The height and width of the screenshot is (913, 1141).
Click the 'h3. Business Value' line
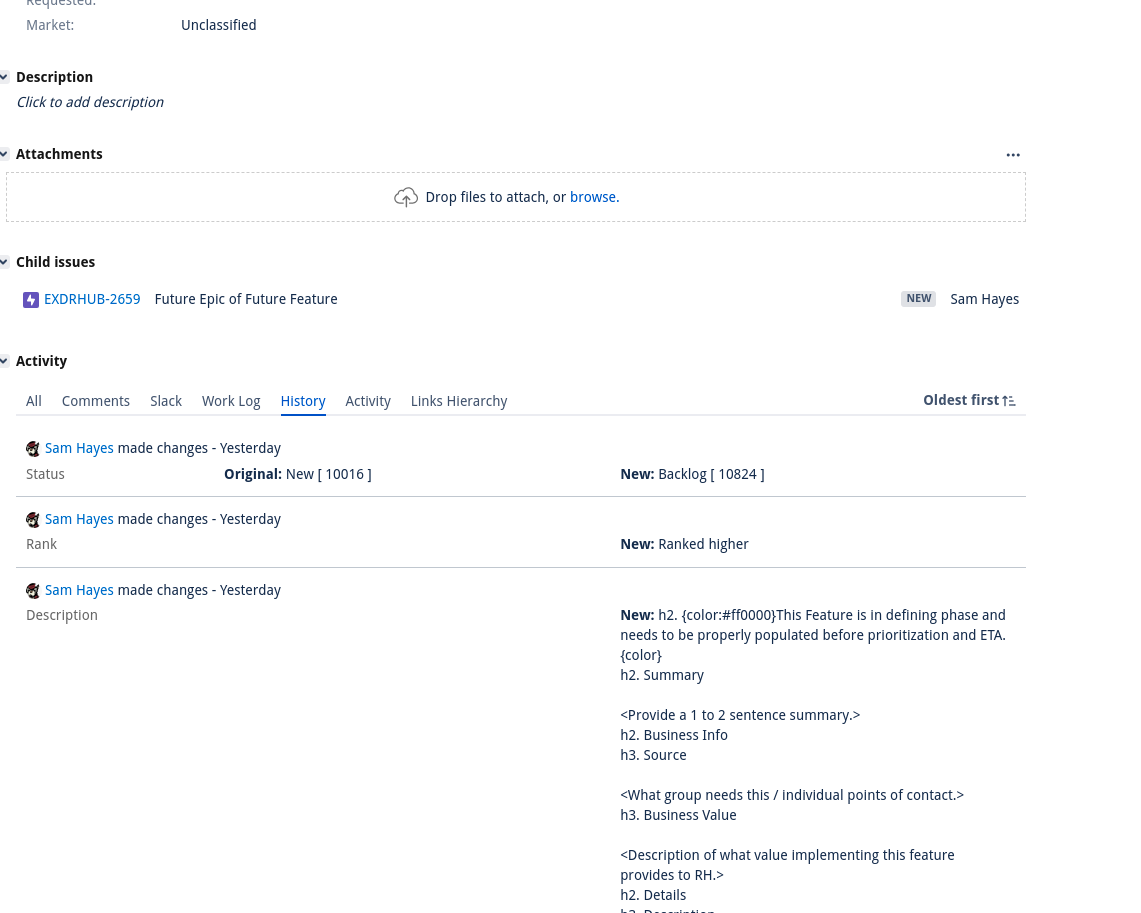[678, 815]
